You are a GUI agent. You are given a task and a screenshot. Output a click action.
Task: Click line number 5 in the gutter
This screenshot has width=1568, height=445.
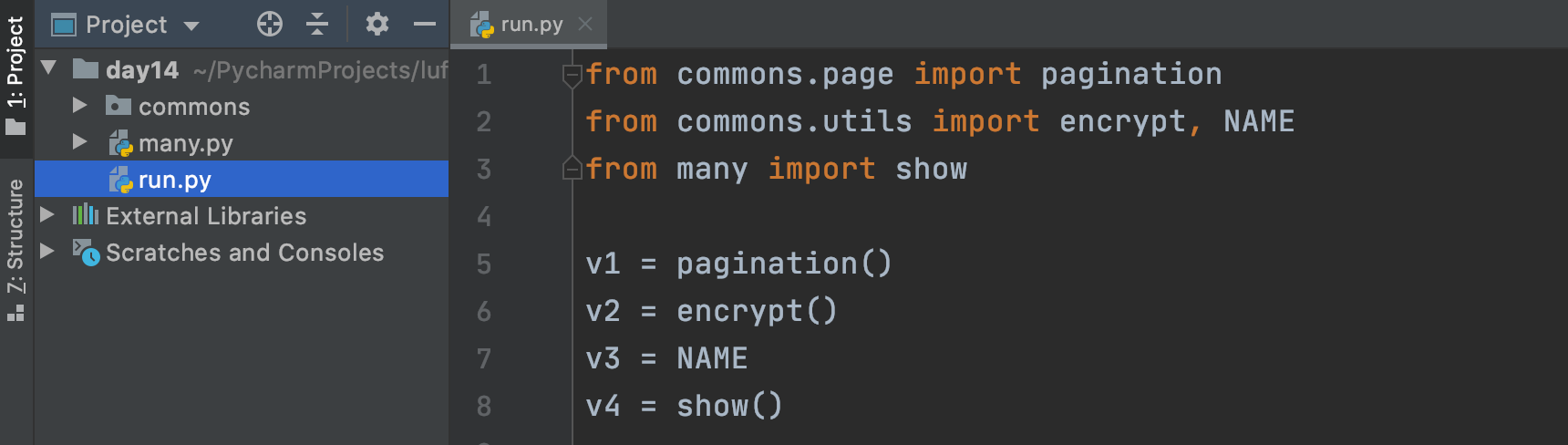(x=484, y=264)
